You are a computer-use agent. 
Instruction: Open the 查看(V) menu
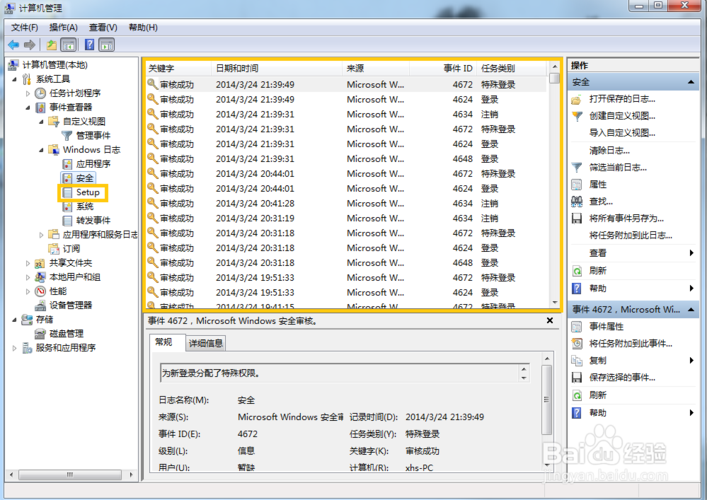coord(103,28)
